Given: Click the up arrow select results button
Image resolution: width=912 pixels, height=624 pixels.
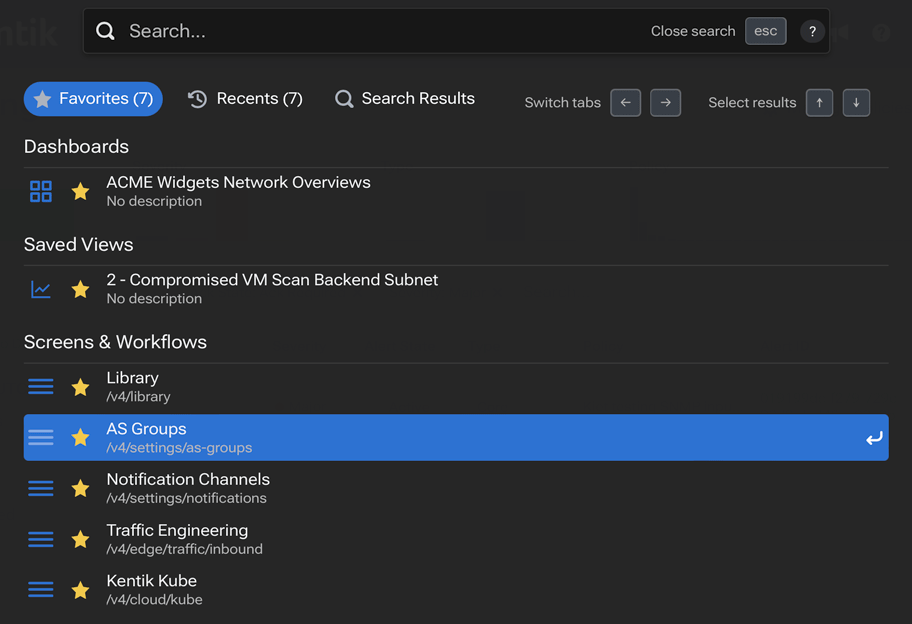Looking at the screenshot, I should [x=820, y=103].
